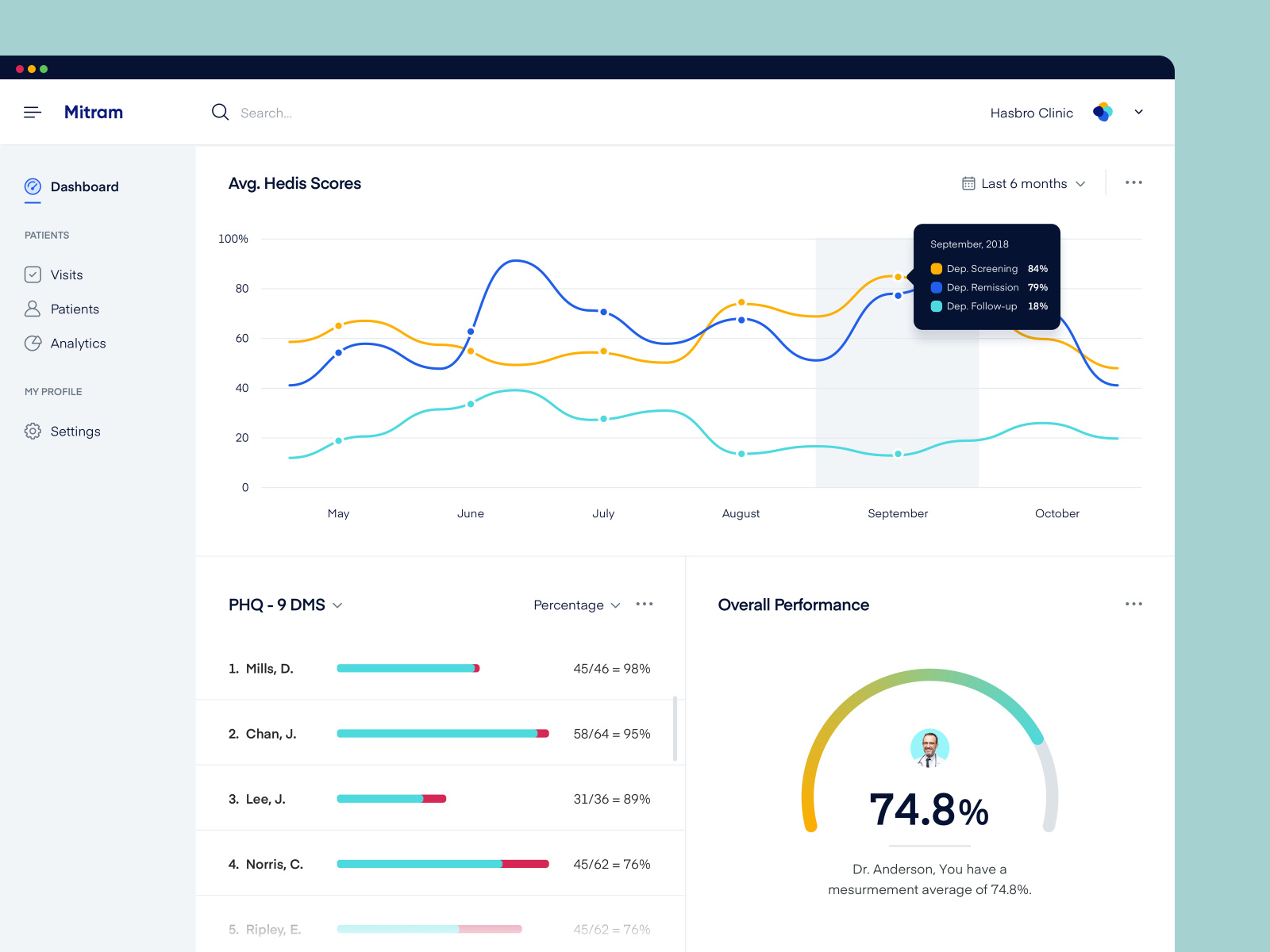The height and width of the screenshot is (952, 1270).
Task: Select the Dashboard gauge icon
Action: [33, 186]
